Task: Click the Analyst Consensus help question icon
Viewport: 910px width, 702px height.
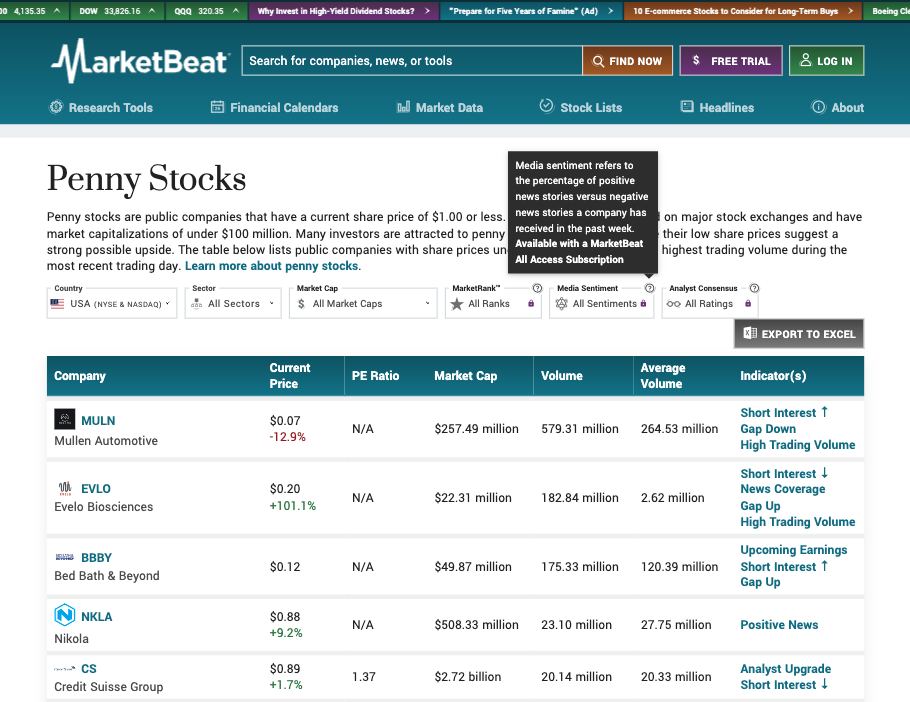Action: tap(754, 288)
